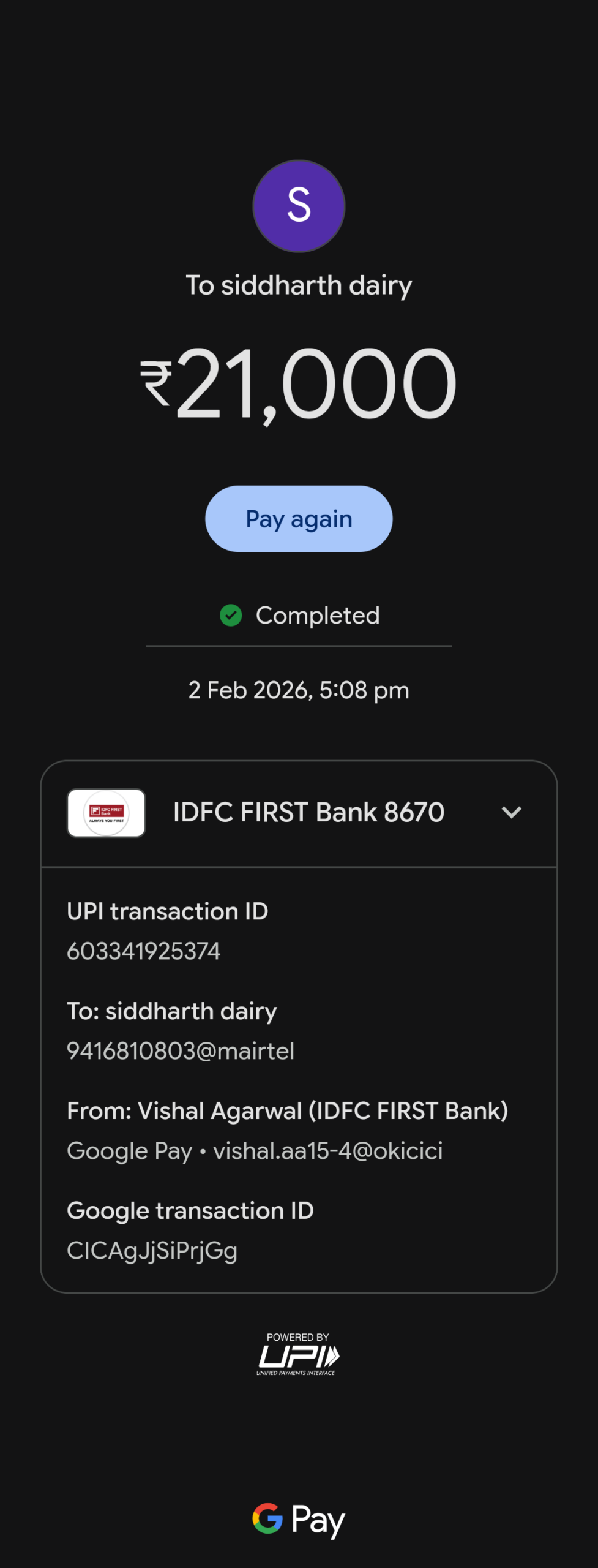The width and height of the screenshot is (598, 1568).
Task: Tap the Google Pay logo
Action: point(299,1520)
